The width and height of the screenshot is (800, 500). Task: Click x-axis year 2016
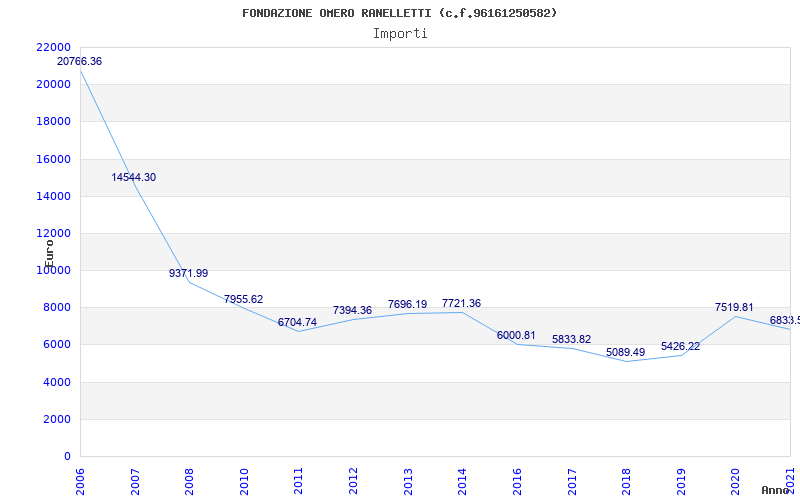click(x=517, y=482)
